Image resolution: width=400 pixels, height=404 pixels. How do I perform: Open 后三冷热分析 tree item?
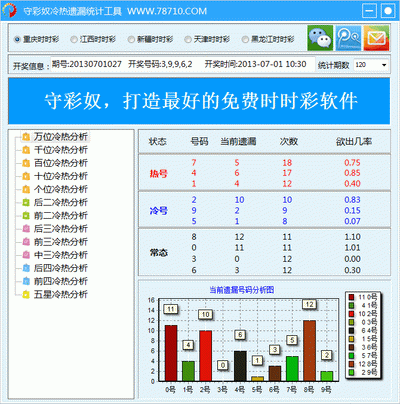pyautogui.click(x=61, y=229)
